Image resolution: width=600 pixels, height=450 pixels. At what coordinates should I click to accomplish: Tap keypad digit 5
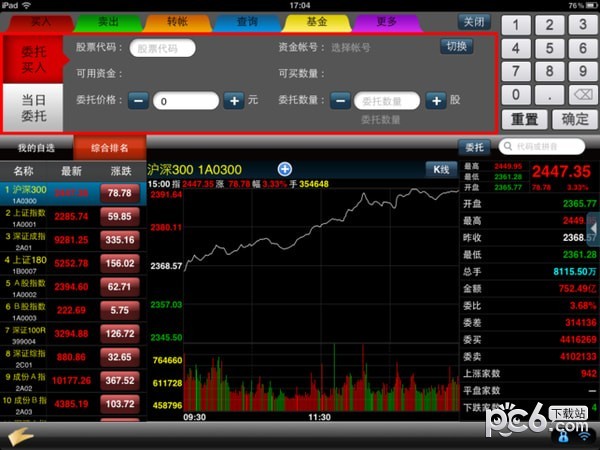pos(549,48)
